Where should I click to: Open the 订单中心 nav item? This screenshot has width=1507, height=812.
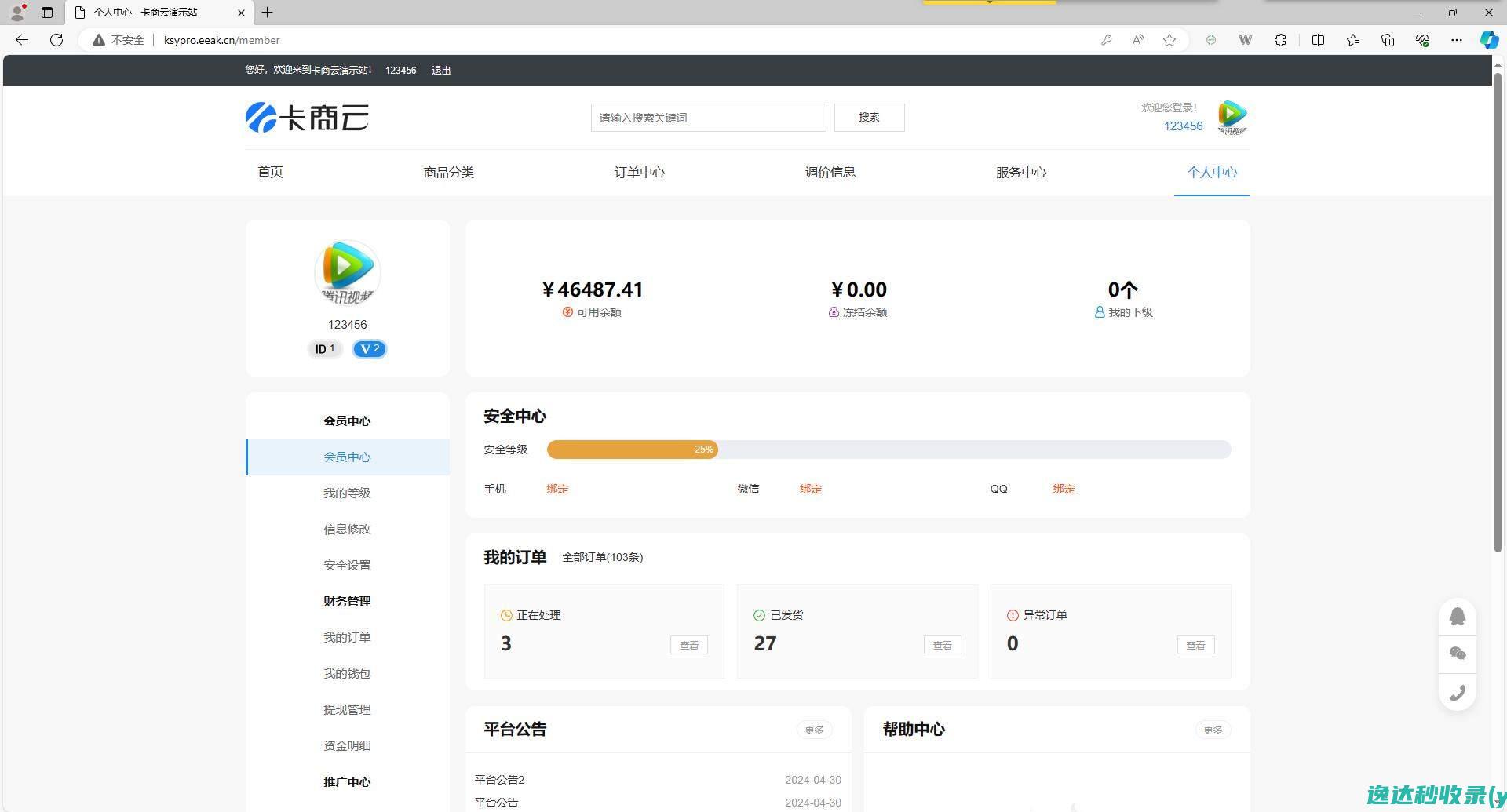pos(639,172)
